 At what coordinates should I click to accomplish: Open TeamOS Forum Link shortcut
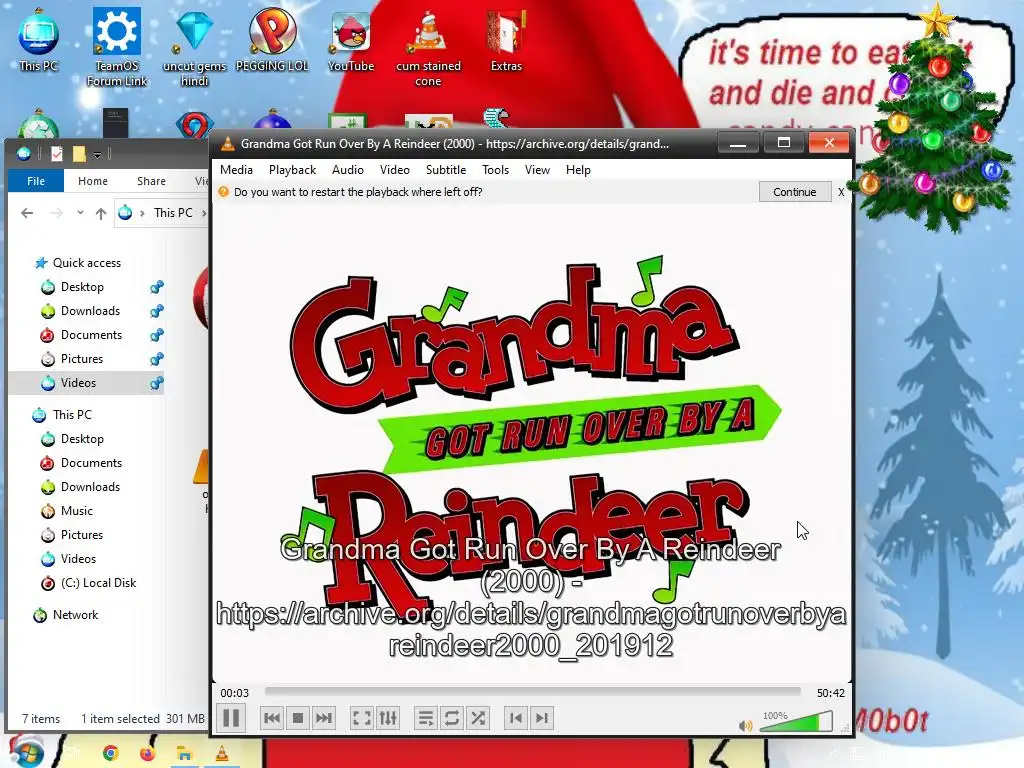(x=117, y=47)
